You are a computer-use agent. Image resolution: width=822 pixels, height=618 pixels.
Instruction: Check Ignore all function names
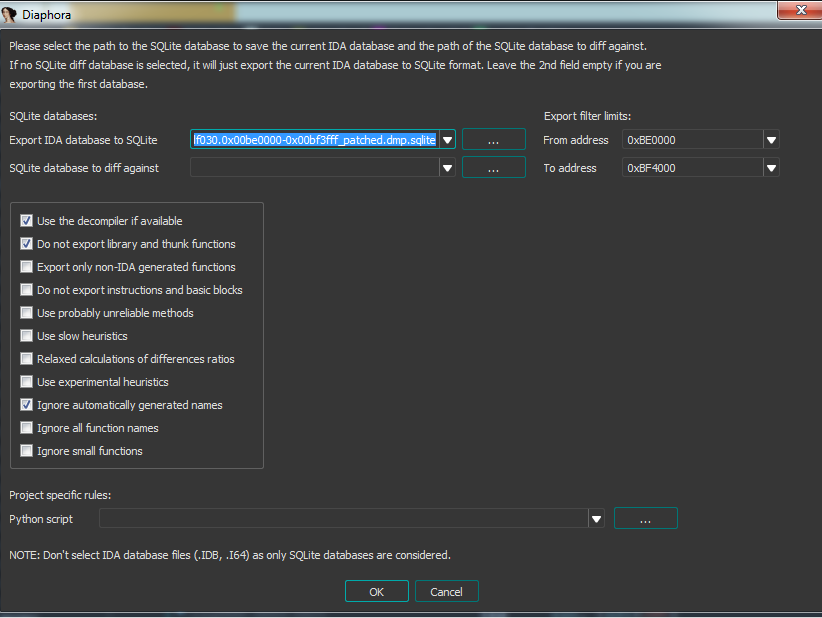[x=26, y=428]
